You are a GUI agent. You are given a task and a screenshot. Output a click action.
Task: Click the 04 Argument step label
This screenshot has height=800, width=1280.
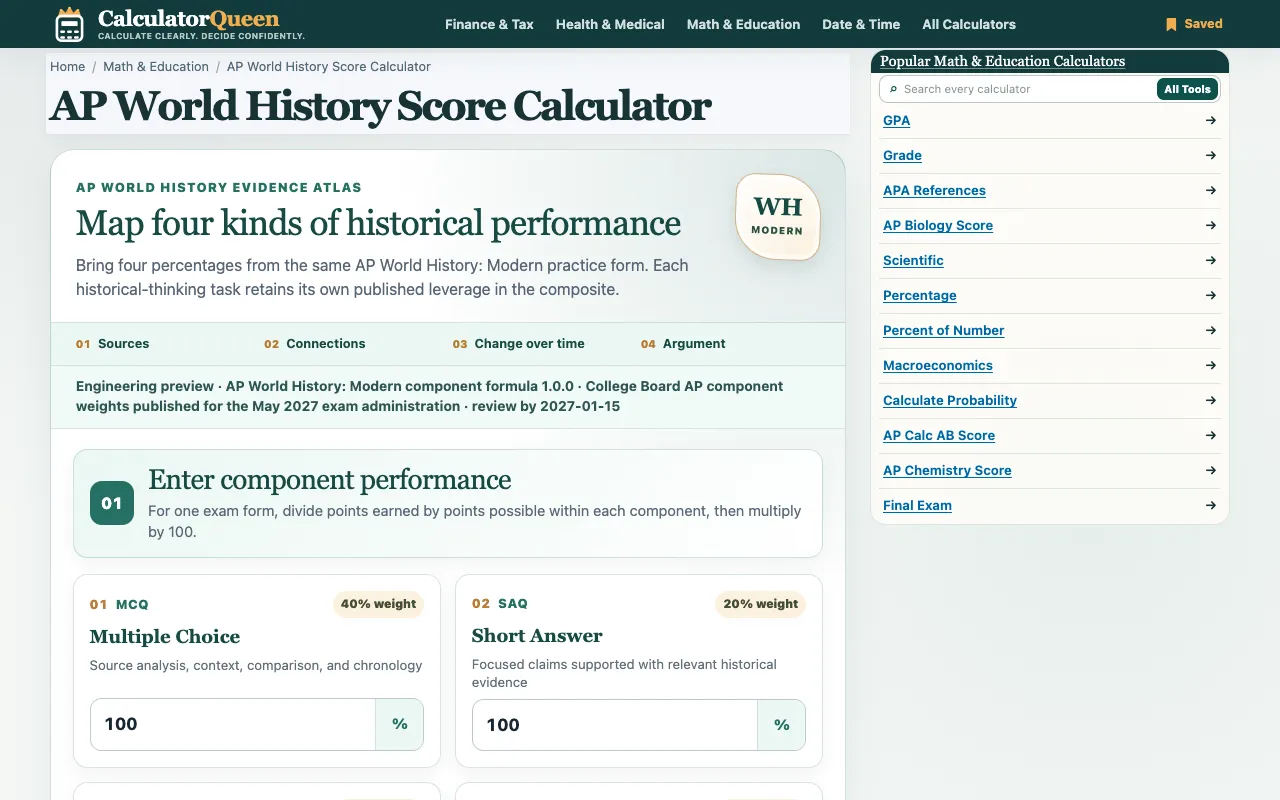[683, 343]
